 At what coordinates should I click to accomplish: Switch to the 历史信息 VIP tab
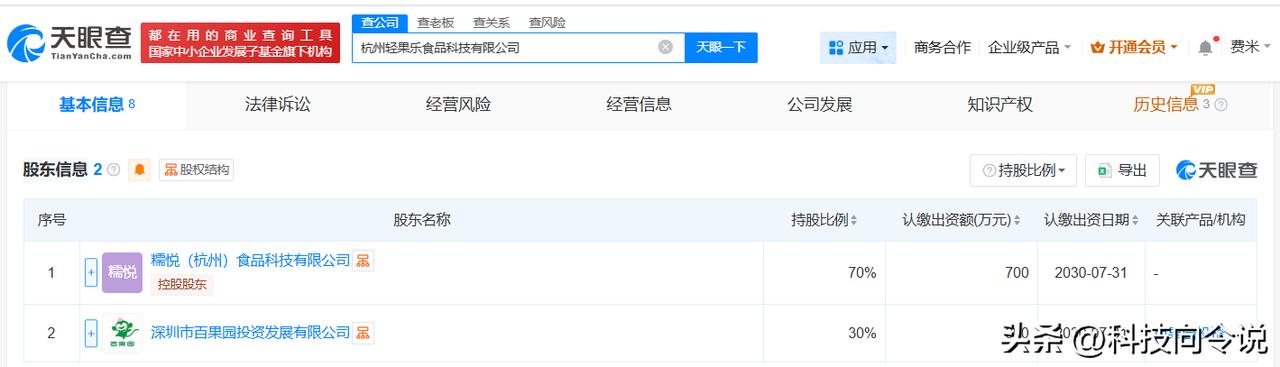(x=1166, y=104)
